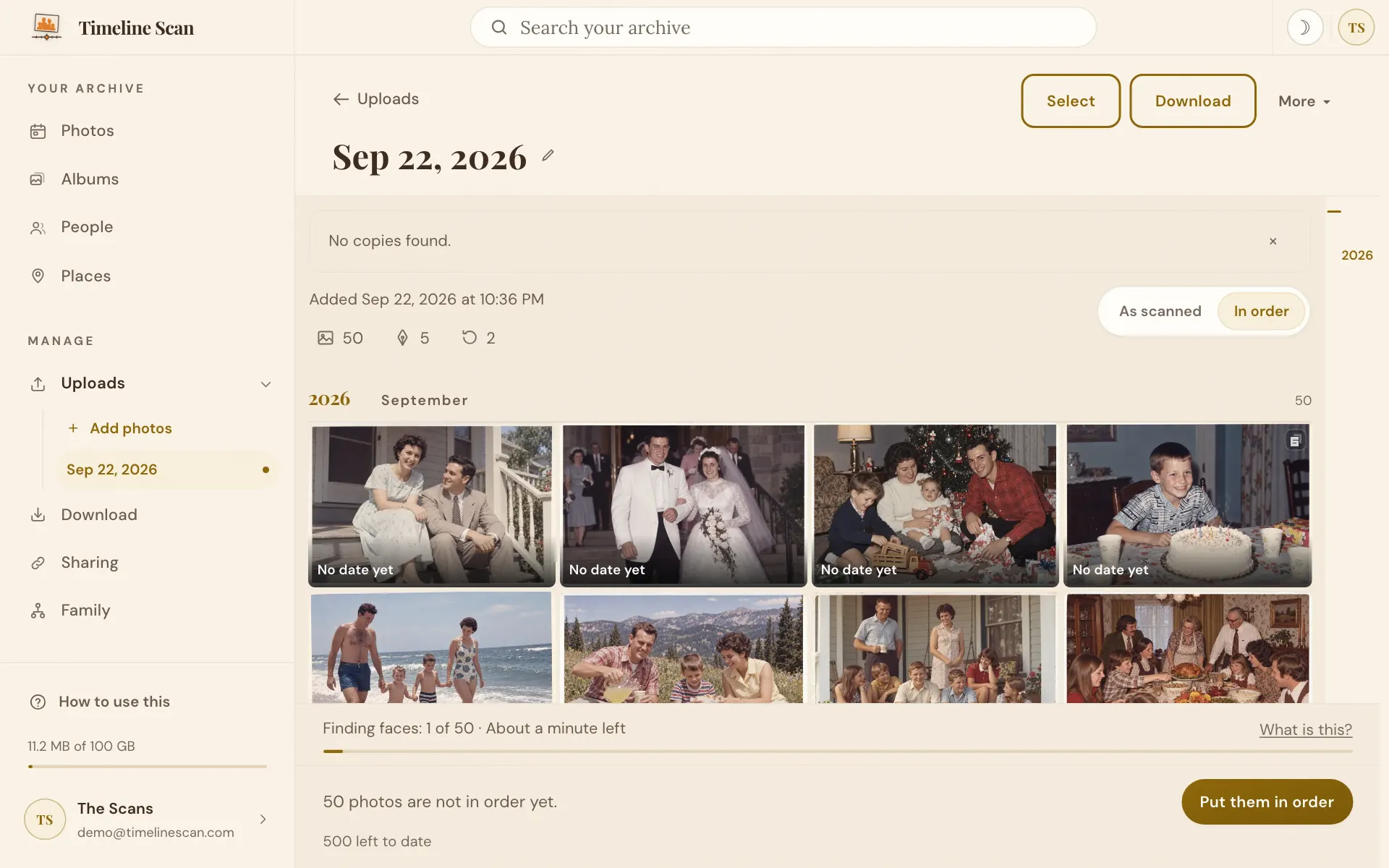Collapse the Uploads section chevron
The height and width of the screenshot is (868, 1389).
pos(266,384)
